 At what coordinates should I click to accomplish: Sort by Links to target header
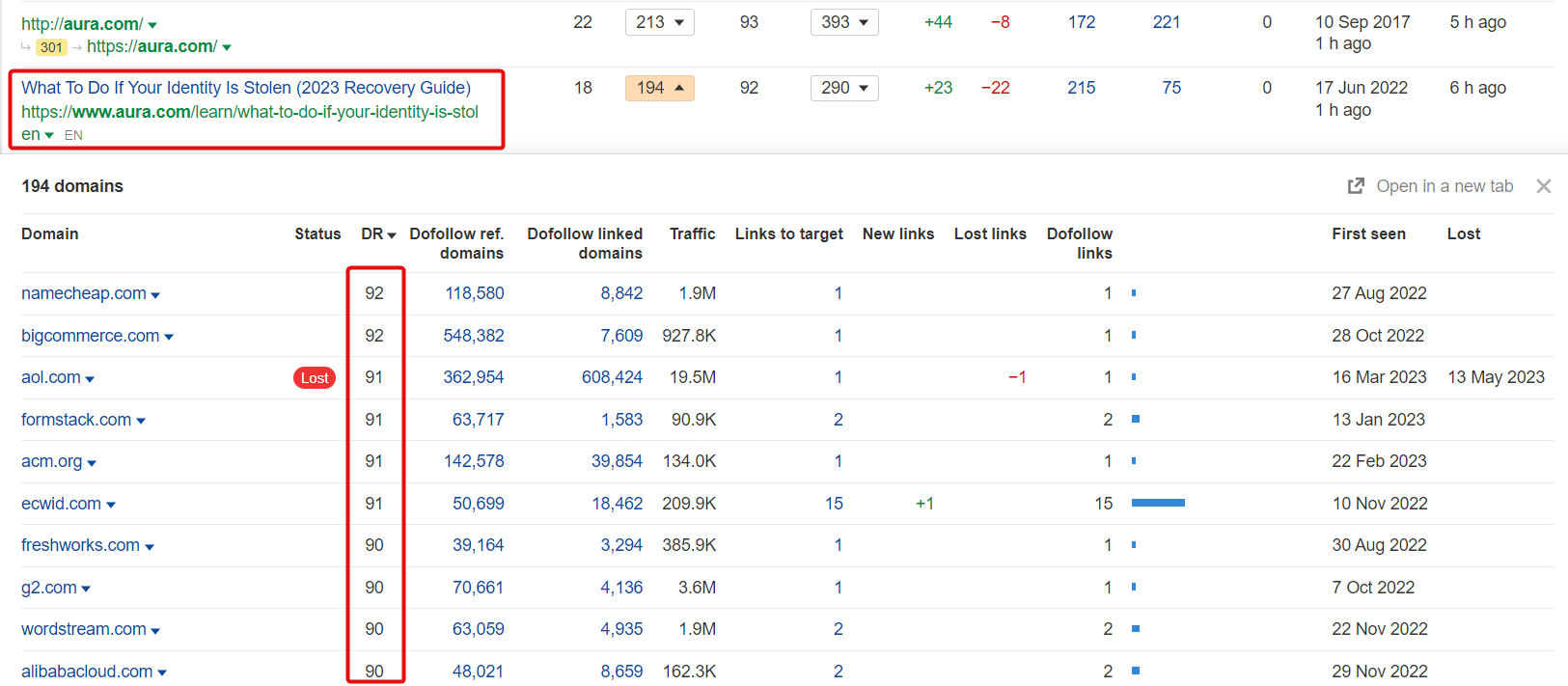(x=789, y=234)
